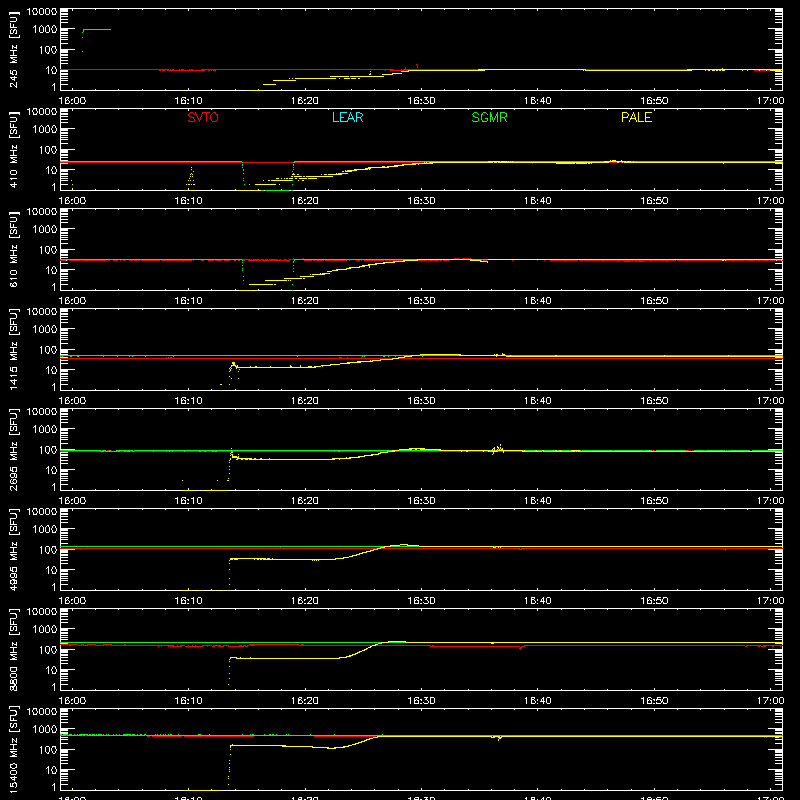800x800 pixels.
Task: Click the 10000 y-axis value on 15400 MHz plot
Action: tap(42, 712)
